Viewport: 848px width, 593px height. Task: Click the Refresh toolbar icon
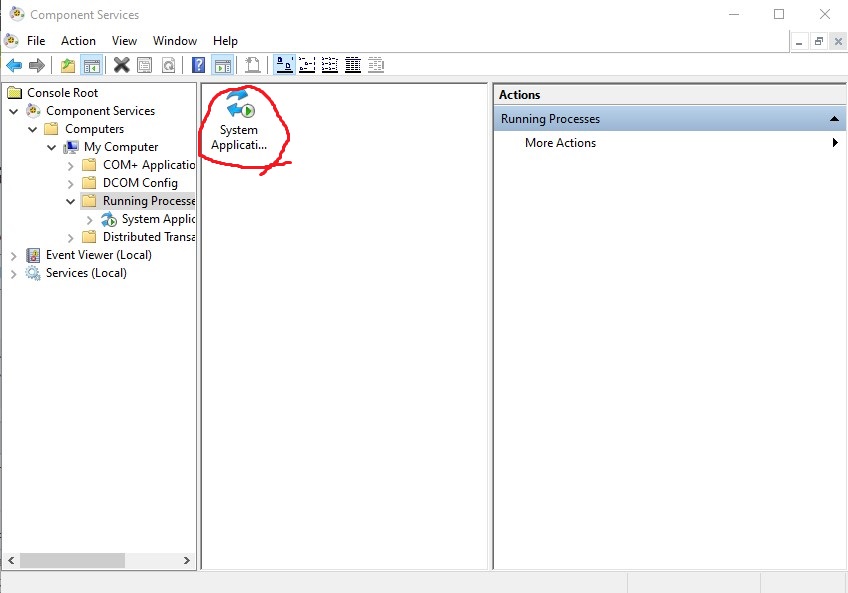pyautogui.click(x=169, y=65)
